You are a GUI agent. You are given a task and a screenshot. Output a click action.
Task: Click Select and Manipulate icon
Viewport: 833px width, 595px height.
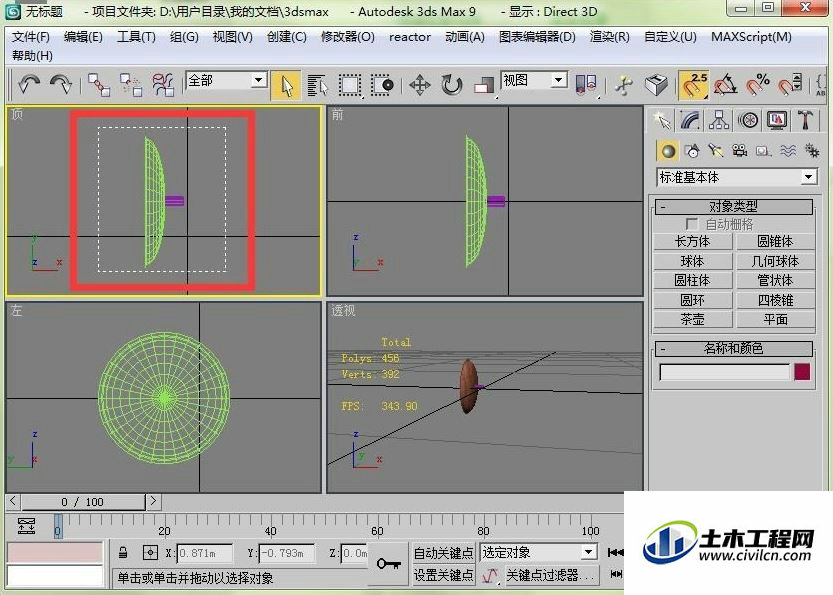point(624,85)
